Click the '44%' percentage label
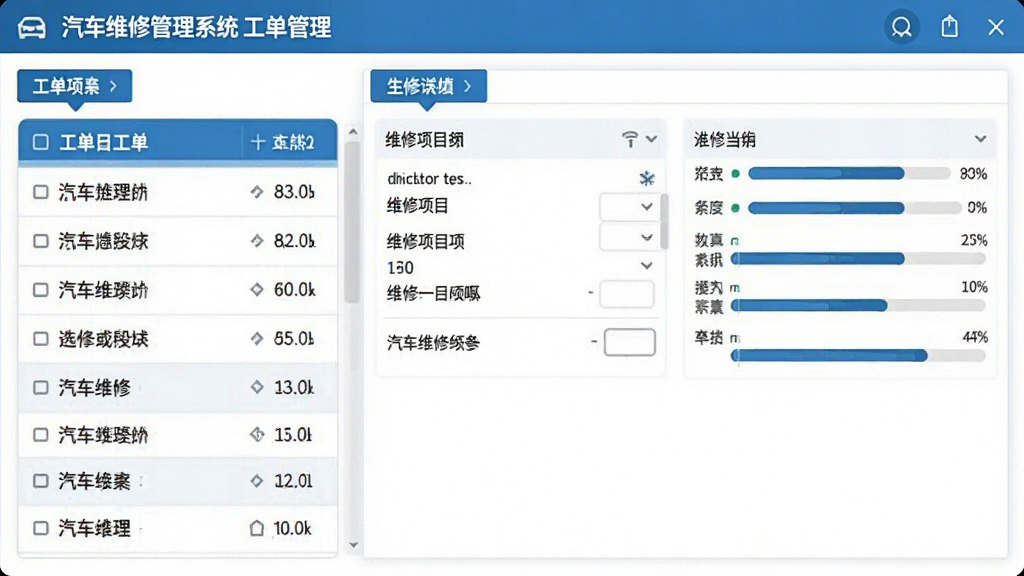The height and width of the screenshot is (576, 1024). click(x=974, y=338)
